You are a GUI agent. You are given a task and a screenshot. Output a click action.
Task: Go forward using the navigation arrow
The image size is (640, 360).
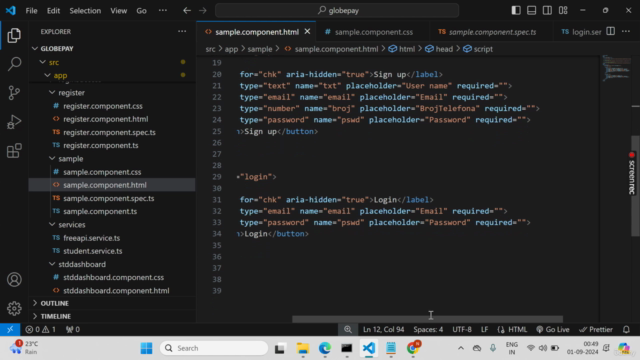click(x=202, y=11)
